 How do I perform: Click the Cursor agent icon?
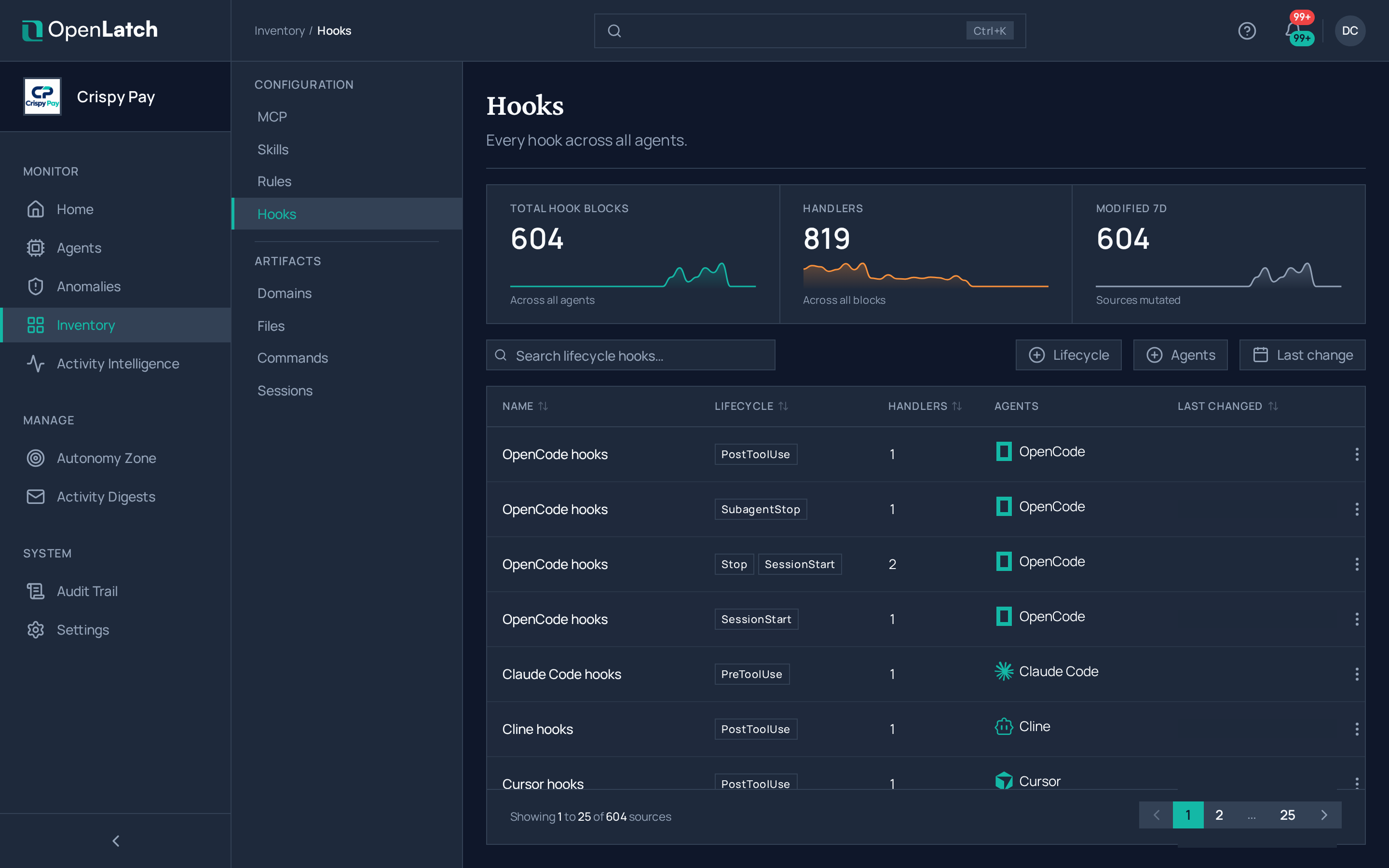1003,780
